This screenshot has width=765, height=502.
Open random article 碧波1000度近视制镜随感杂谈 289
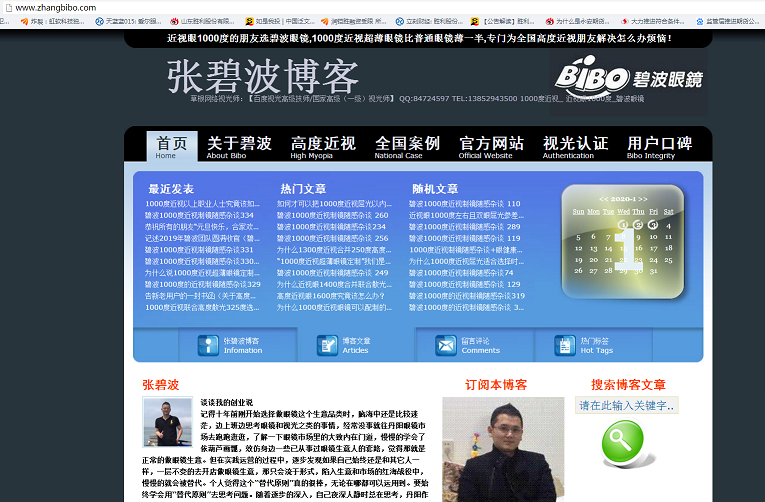(x=464, y=227)
